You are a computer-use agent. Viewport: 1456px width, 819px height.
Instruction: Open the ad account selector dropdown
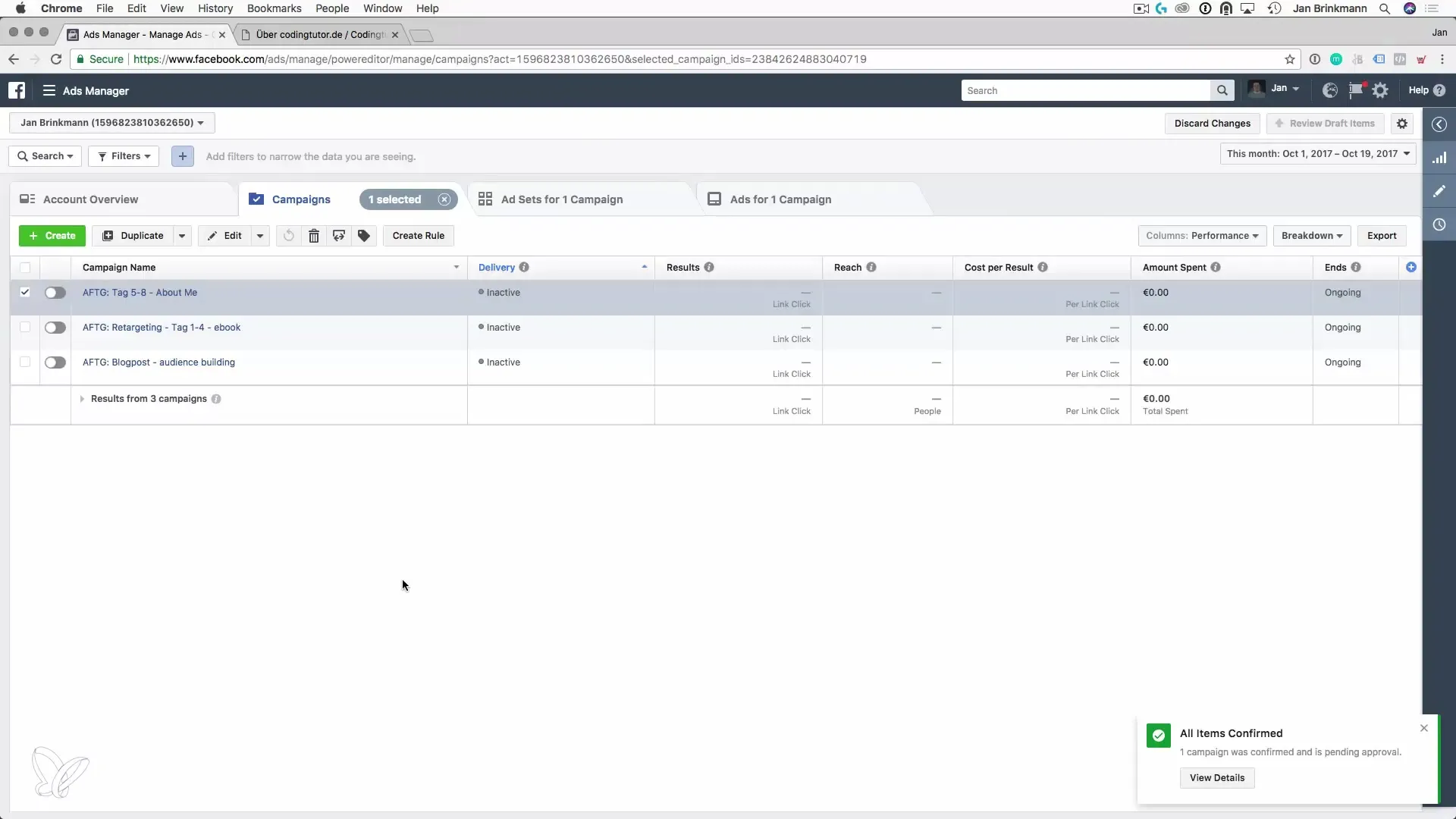(112, 123)
